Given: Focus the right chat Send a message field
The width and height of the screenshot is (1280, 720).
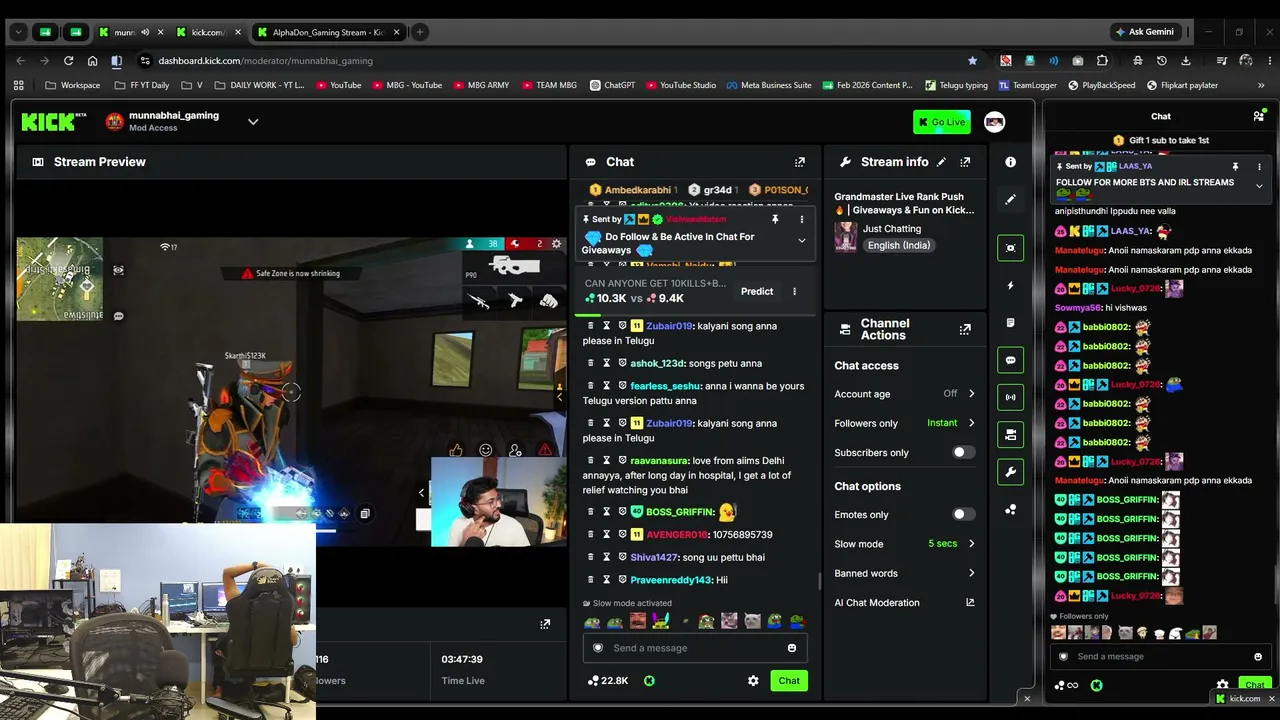Looking at the screenshot, I should pos(1160,657).
